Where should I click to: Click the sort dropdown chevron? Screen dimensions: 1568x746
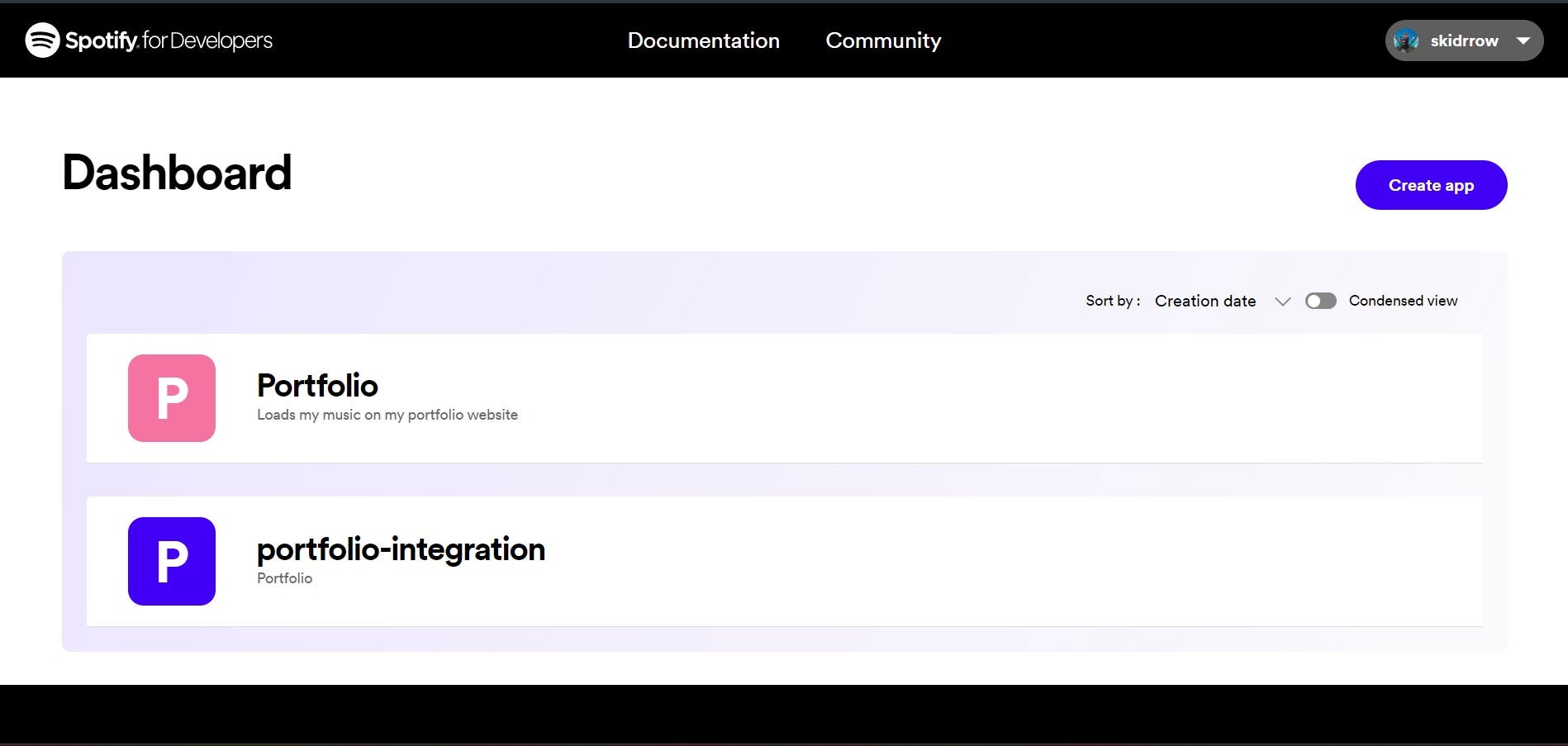(1282, 302)
